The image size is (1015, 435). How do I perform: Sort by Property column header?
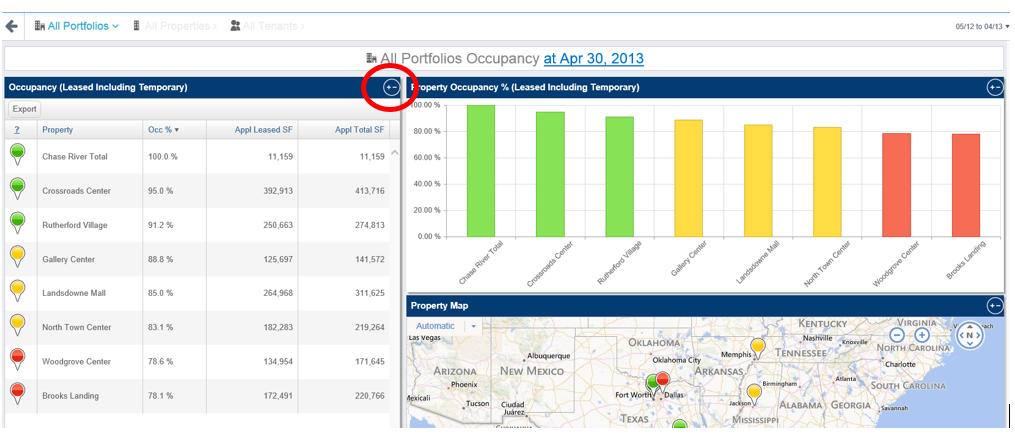pos(58,130)
